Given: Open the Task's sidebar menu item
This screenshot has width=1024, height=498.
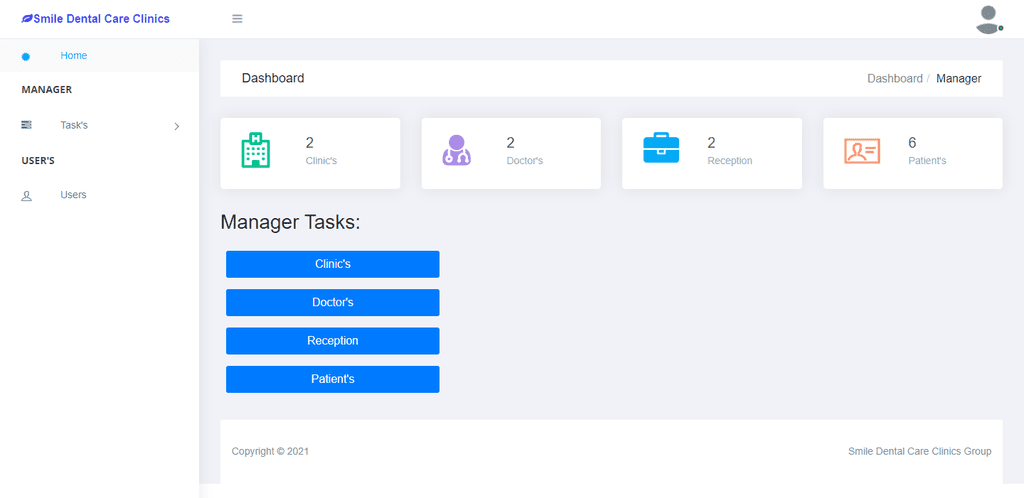Looking at the screenshot, I should (x=99, y=125).
